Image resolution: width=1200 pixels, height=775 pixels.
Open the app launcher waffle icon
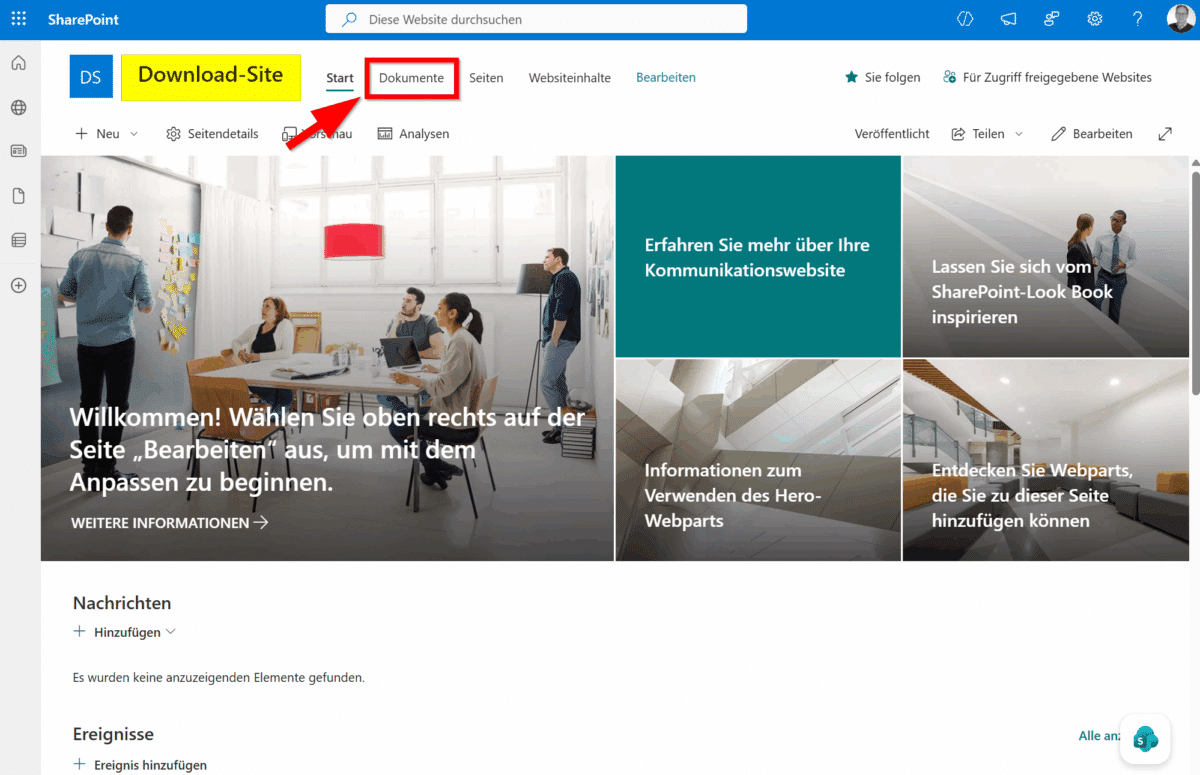pos(19,19)
